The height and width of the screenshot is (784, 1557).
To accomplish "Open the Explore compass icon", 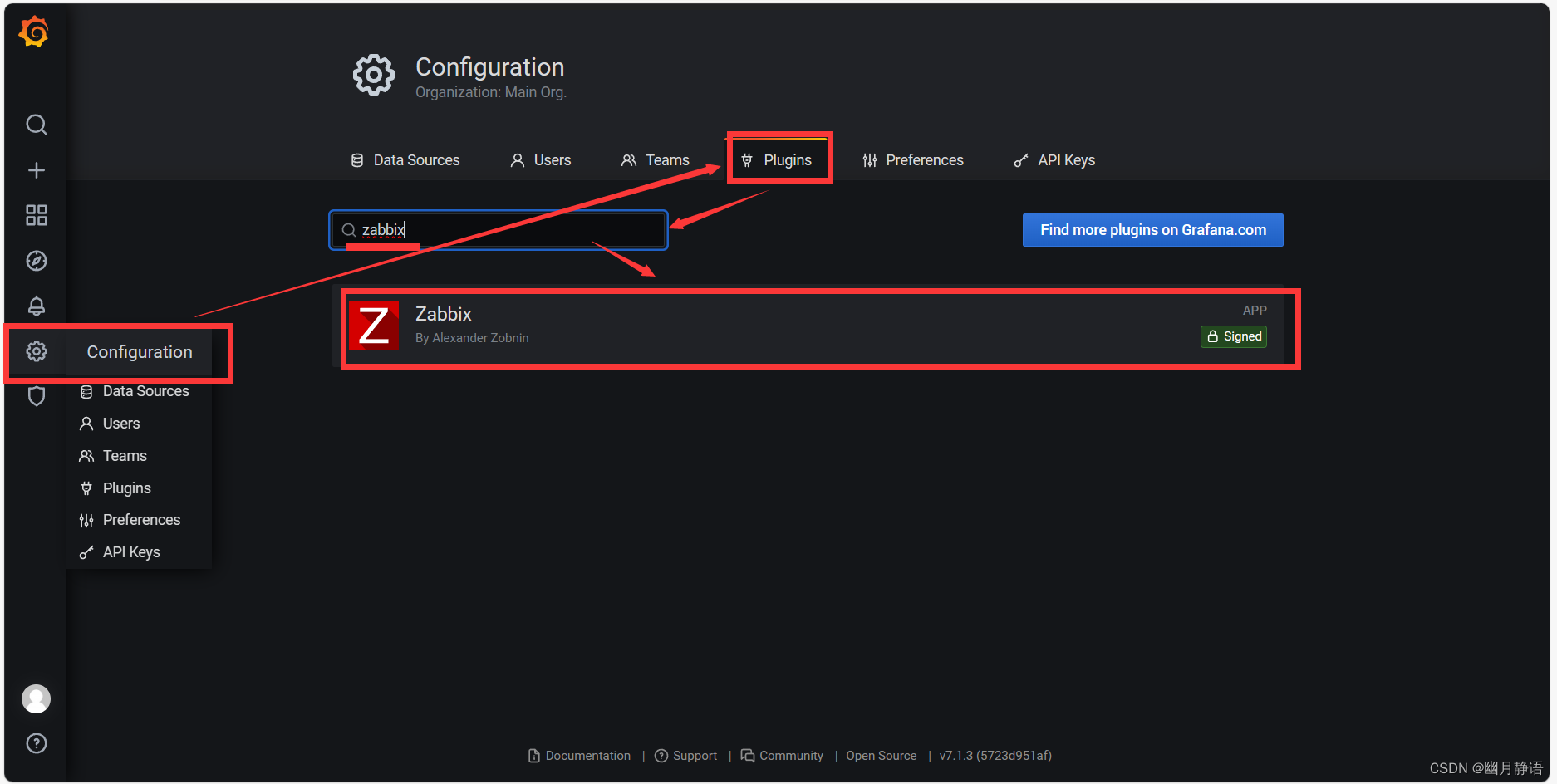I will click(37, 261).
